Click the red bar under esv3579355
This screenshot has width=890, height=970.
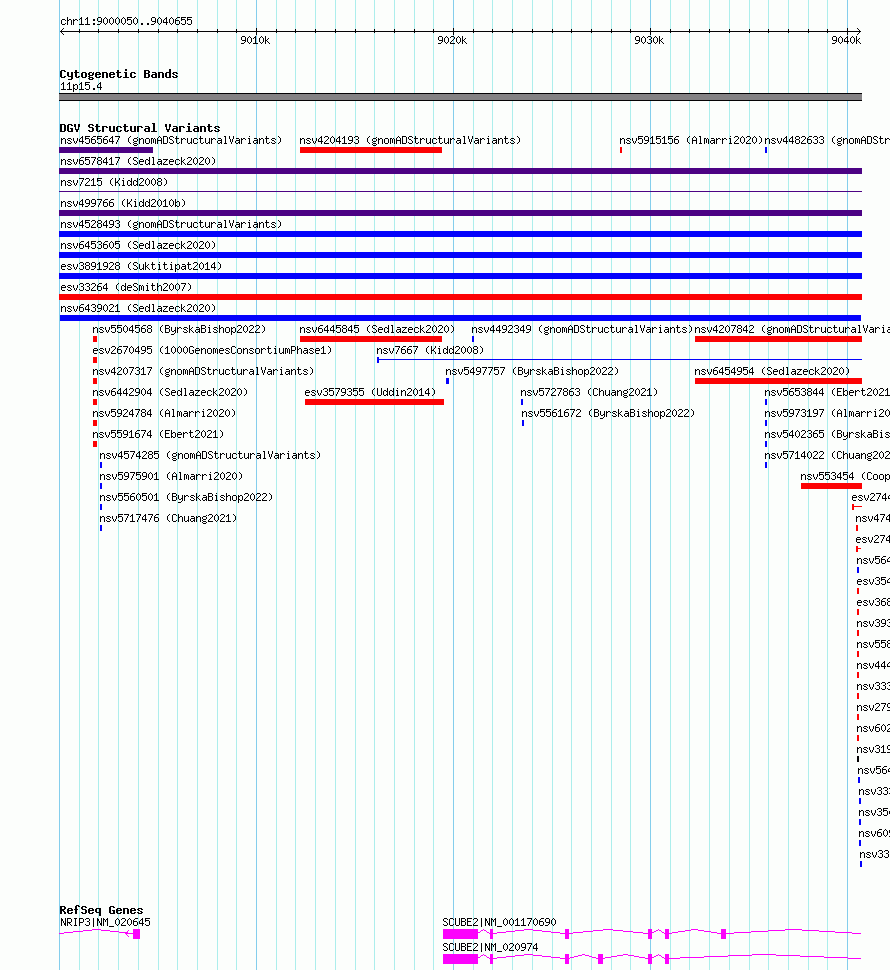tap(374, 402)
